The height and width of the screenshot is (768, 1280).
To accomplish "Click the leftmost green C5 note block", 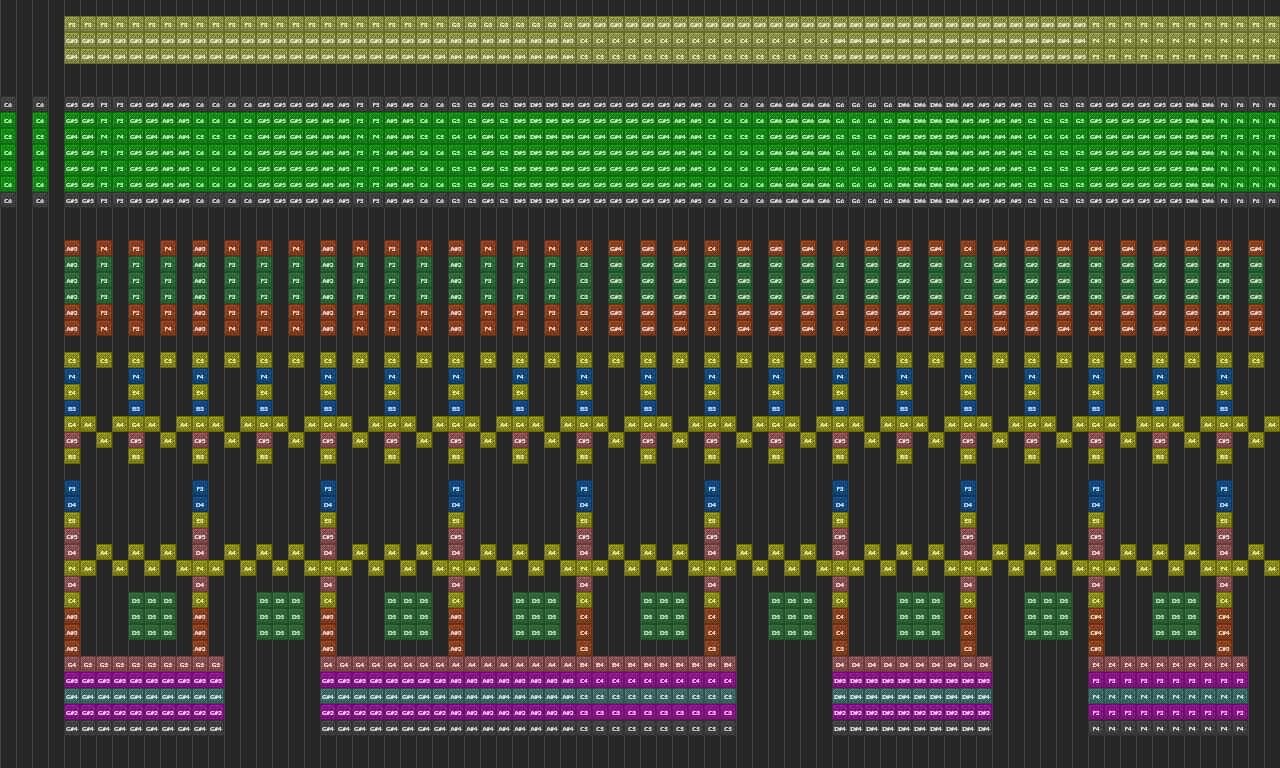I will coord(8,136).
